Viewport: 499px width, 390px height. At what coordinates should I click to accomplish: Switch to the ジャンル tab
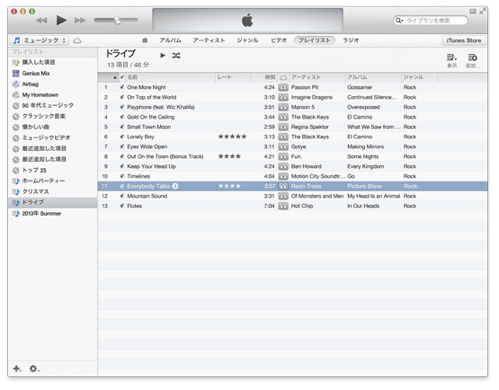pos(247,40)
